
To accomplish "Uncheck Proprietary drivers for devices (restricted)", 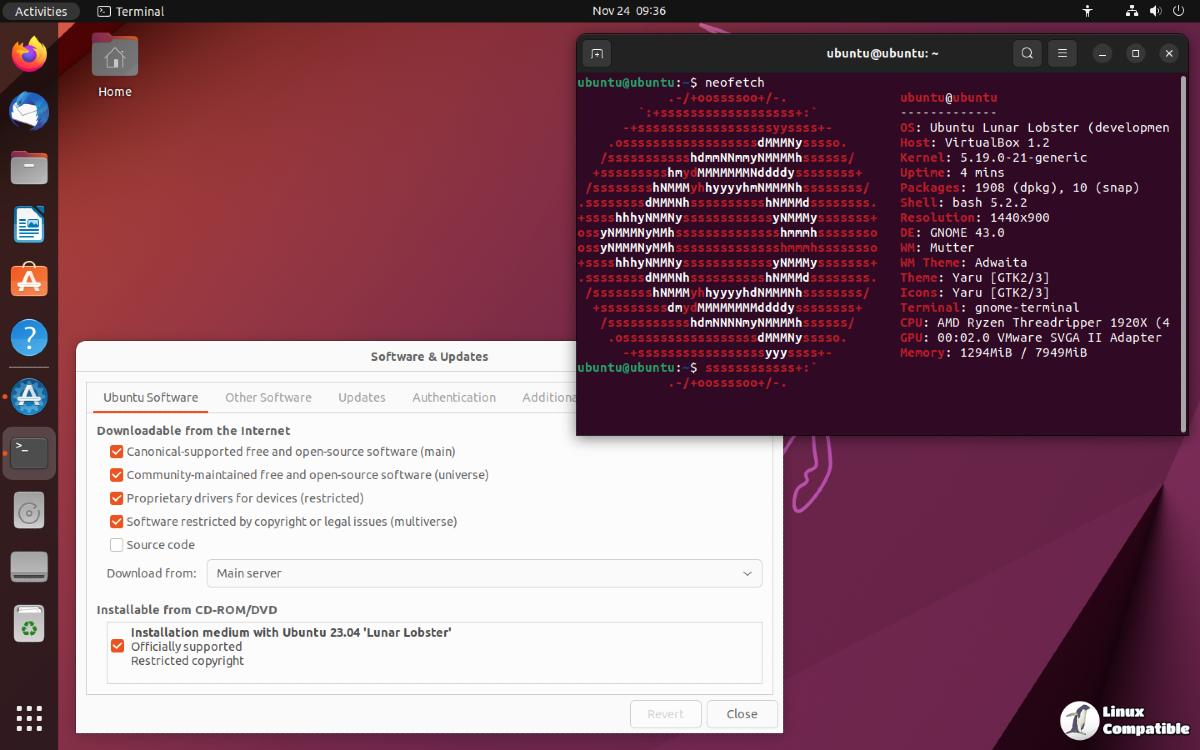I will (x=117, y=498).
